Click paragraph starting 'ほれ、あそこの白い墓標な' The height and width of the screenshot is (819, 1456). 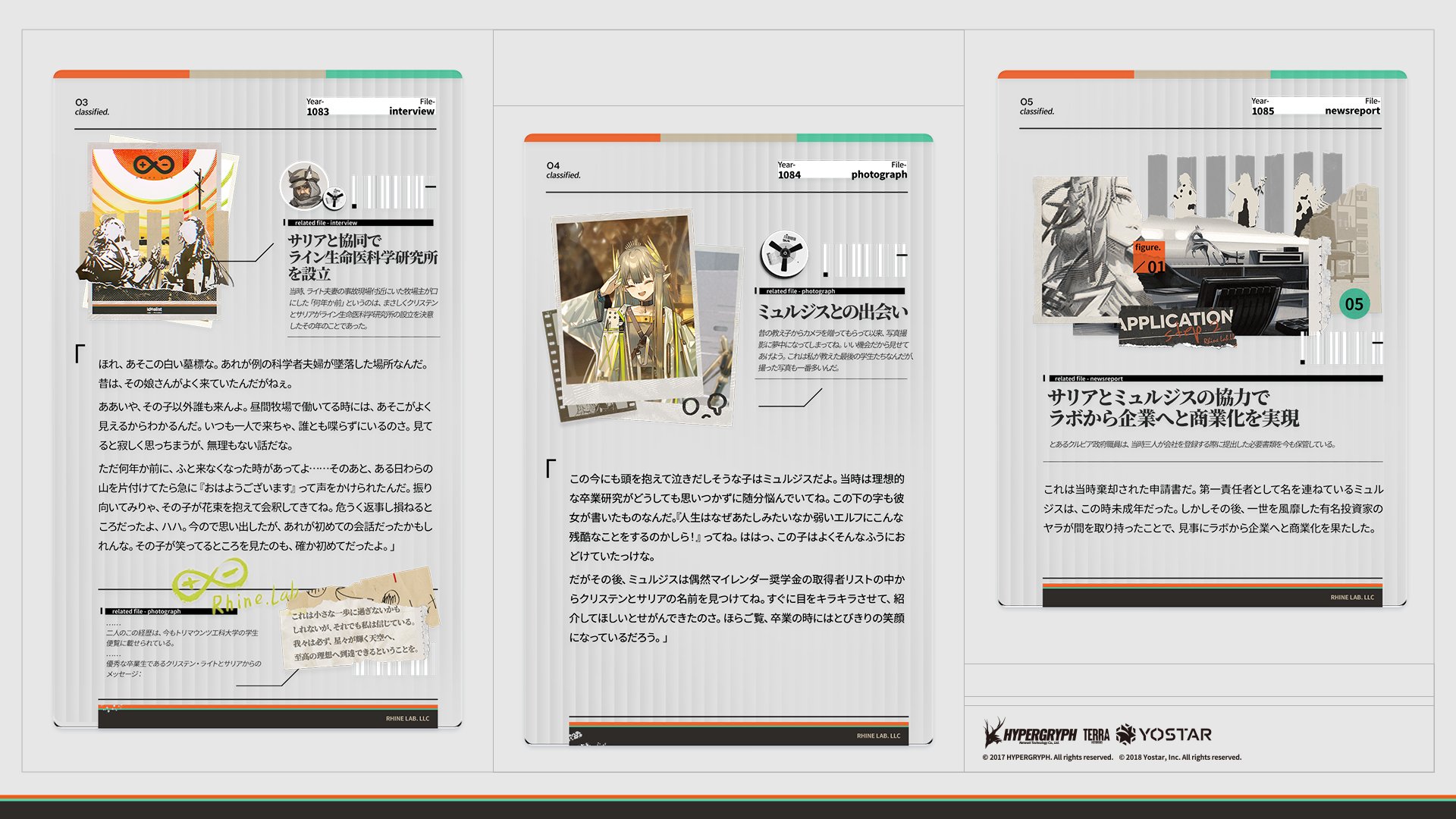[x=263, y=374]
